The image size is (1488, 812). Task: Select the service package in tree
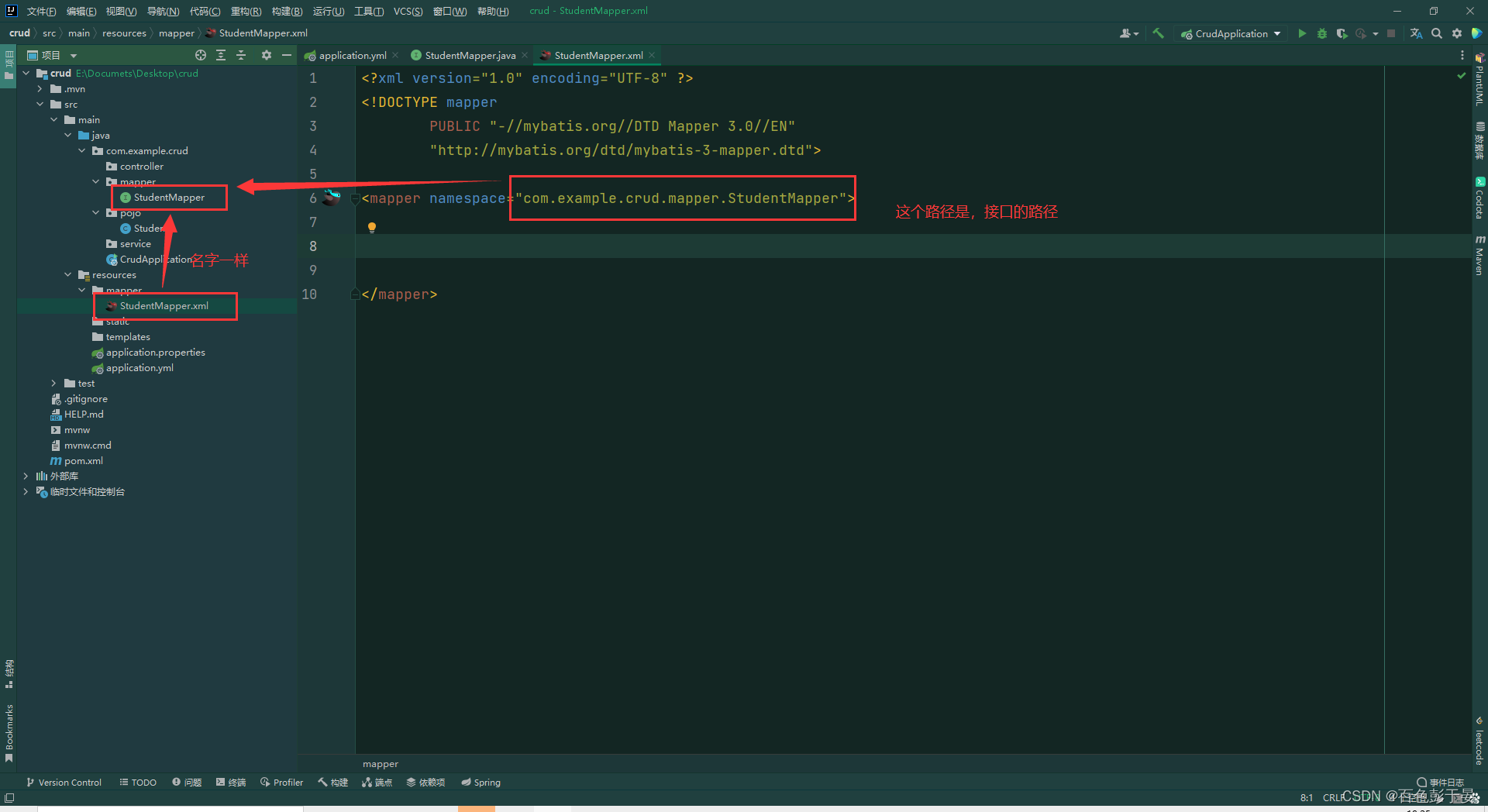[136, 243]
